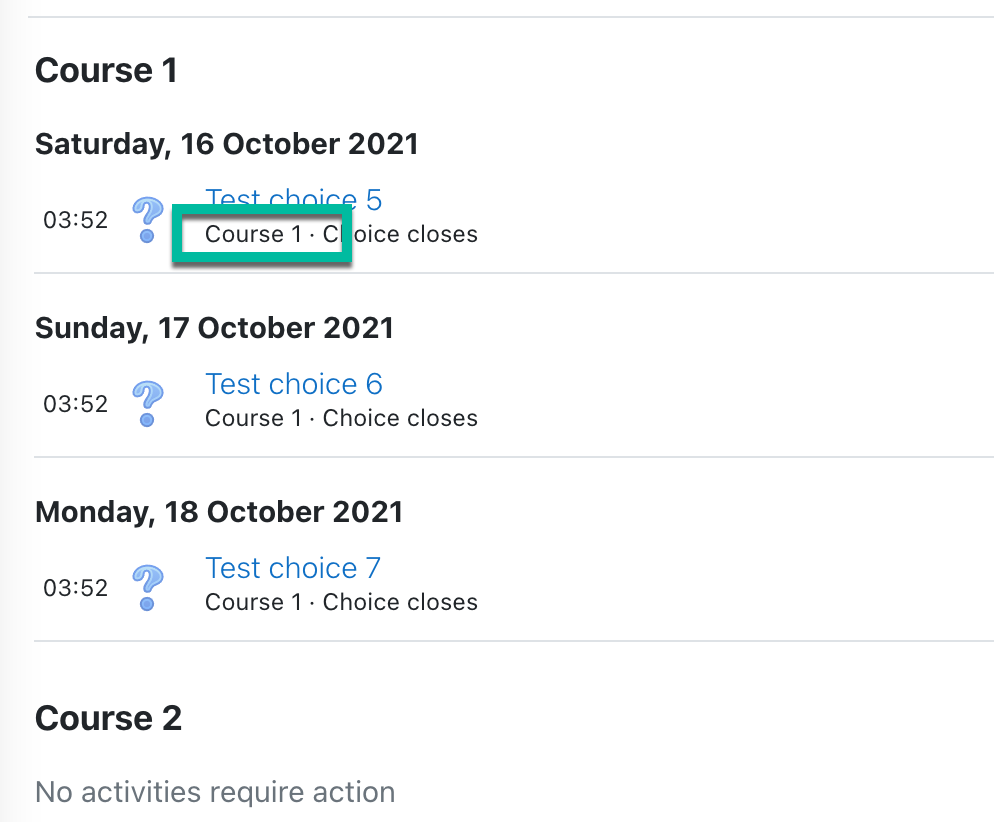This screenshot has width=994, height=822.
Task: Click 'Course 1 · Choice closes' under Test choice 7
Action: [341, 602]
